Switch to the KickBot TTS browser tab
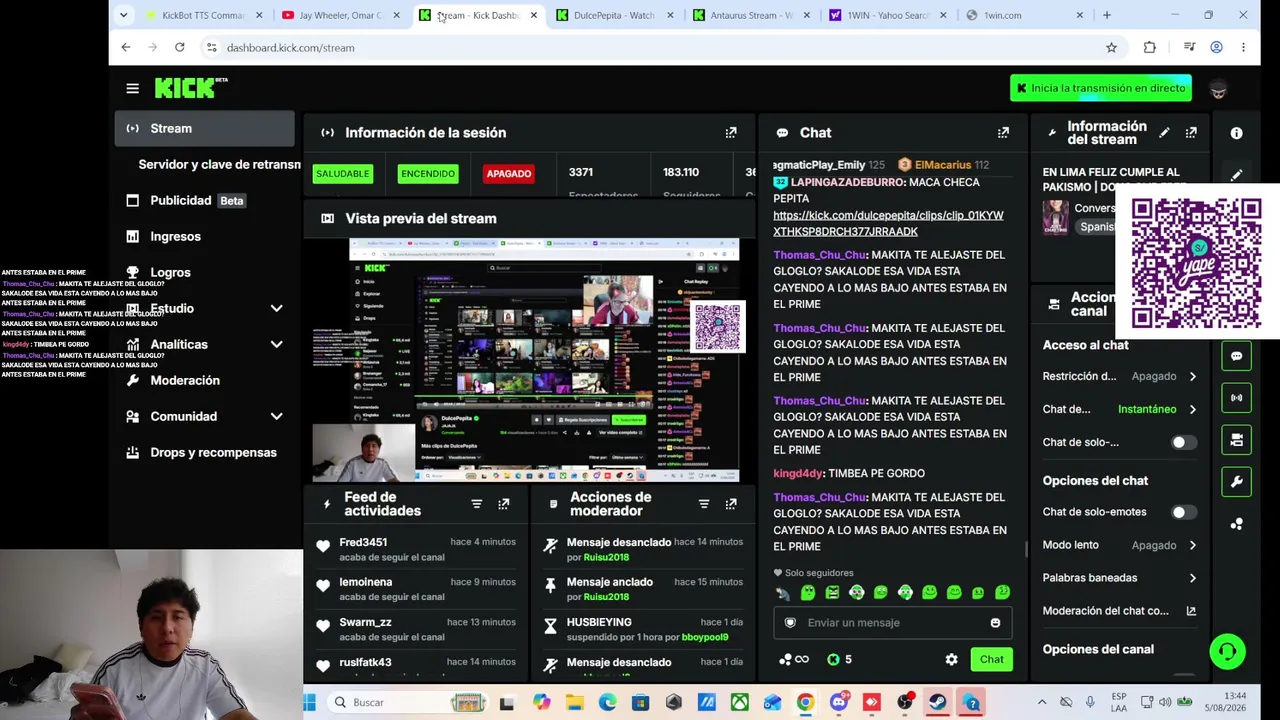Image resolution: width=1280 pixels, height=720 pixels. (203, 15)
